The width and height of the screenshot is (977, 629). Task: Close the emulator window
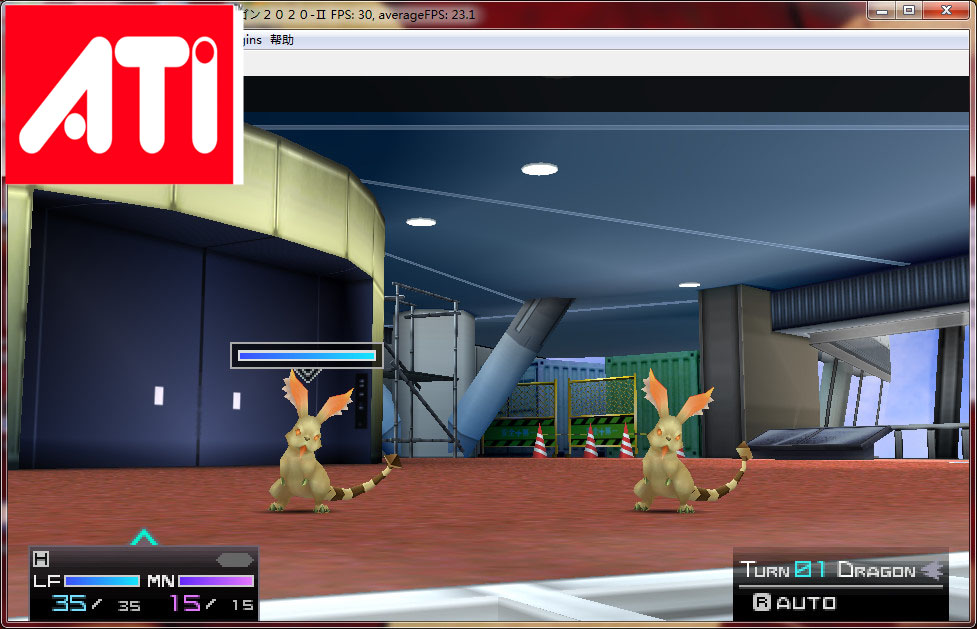(x=946, y=11)
